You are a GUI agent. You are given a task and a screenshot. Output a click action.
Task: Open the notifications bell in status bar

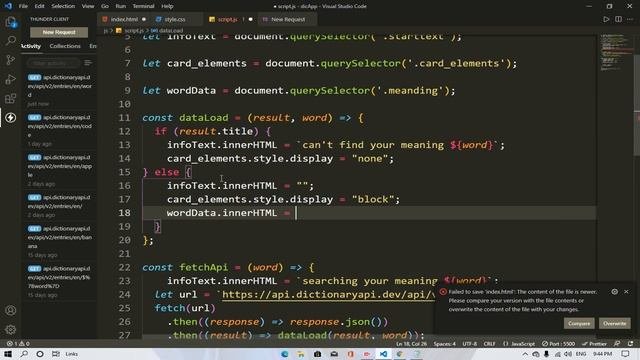pyautogui.click(x=631, y=344)
